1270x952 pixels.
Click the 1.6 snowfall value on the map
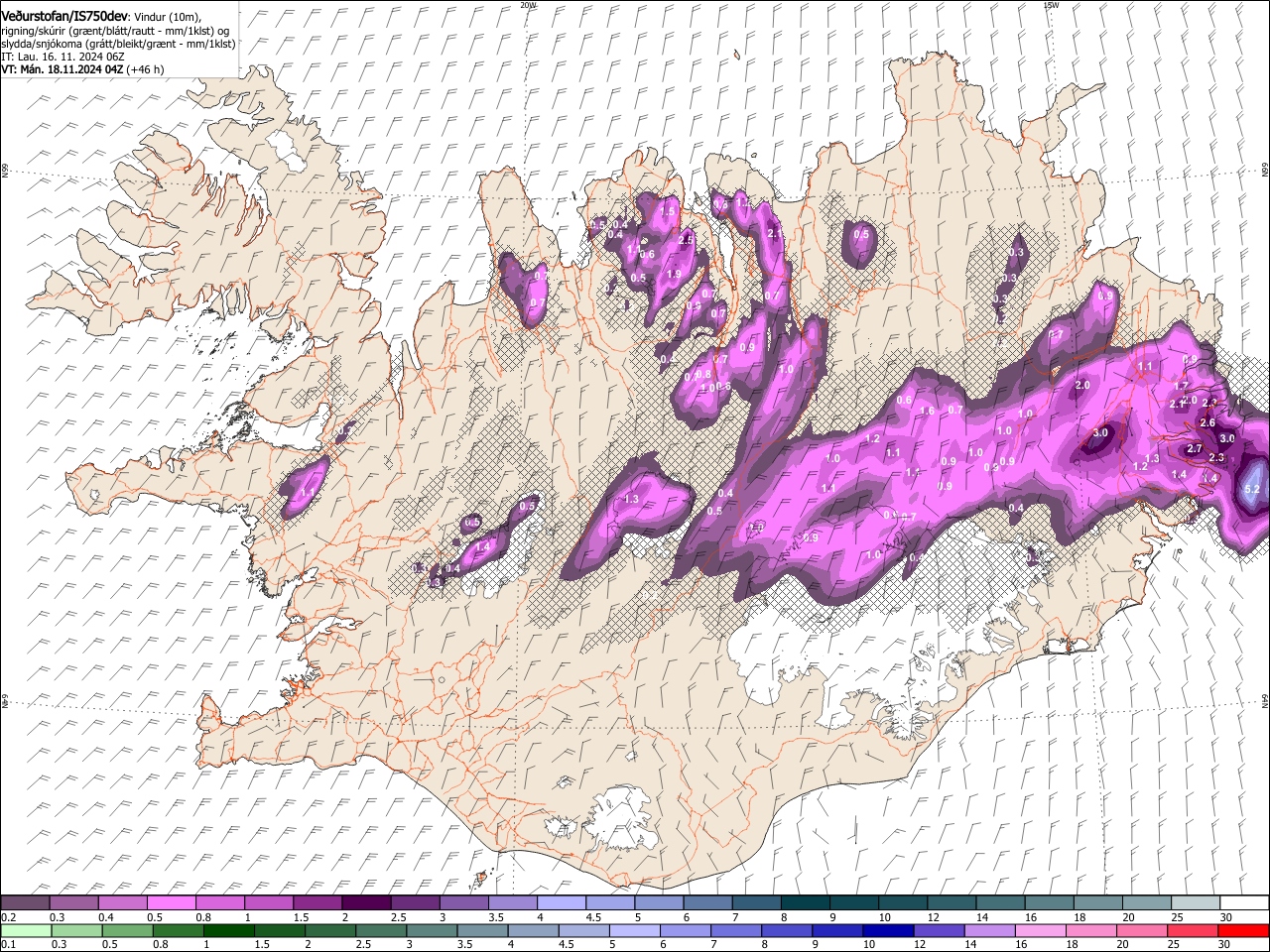pyautogui.click(x=927, y=411)
